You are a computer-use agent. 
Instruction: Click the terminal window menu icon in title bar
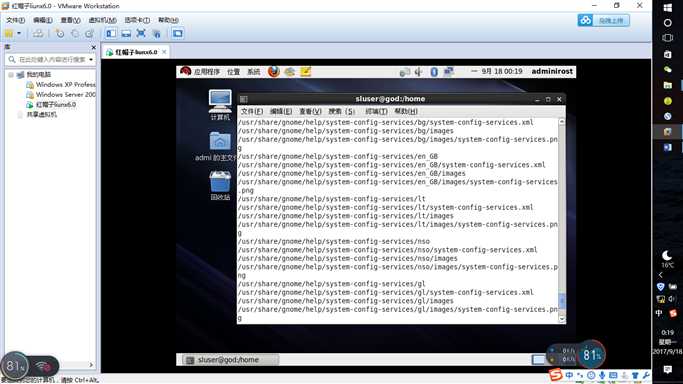pyautogui.click(x=244, y=99)
